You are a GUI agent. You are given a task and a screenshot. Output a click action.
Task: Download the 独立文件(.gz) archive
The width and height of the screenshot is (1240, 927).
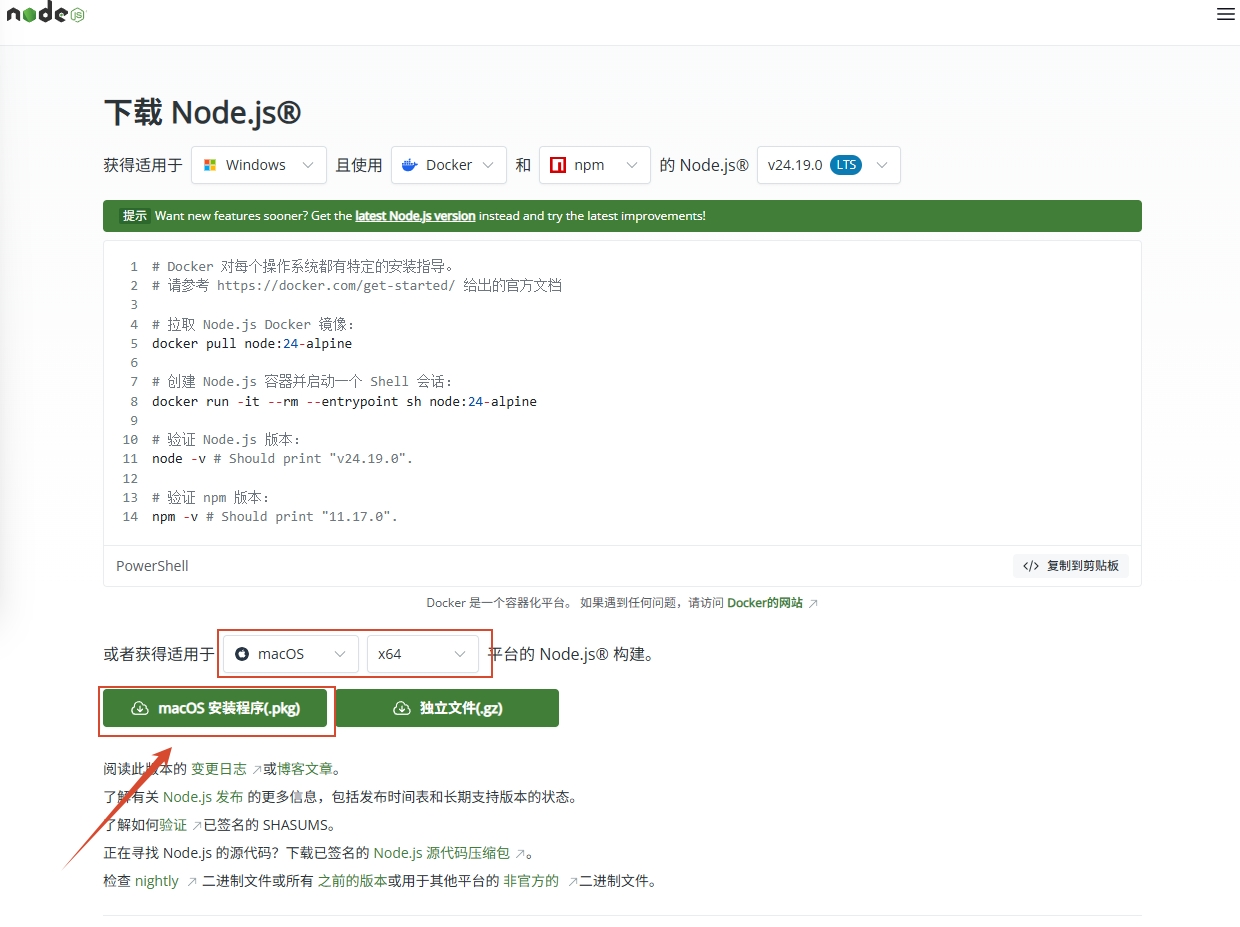click(x=447, y=708)
